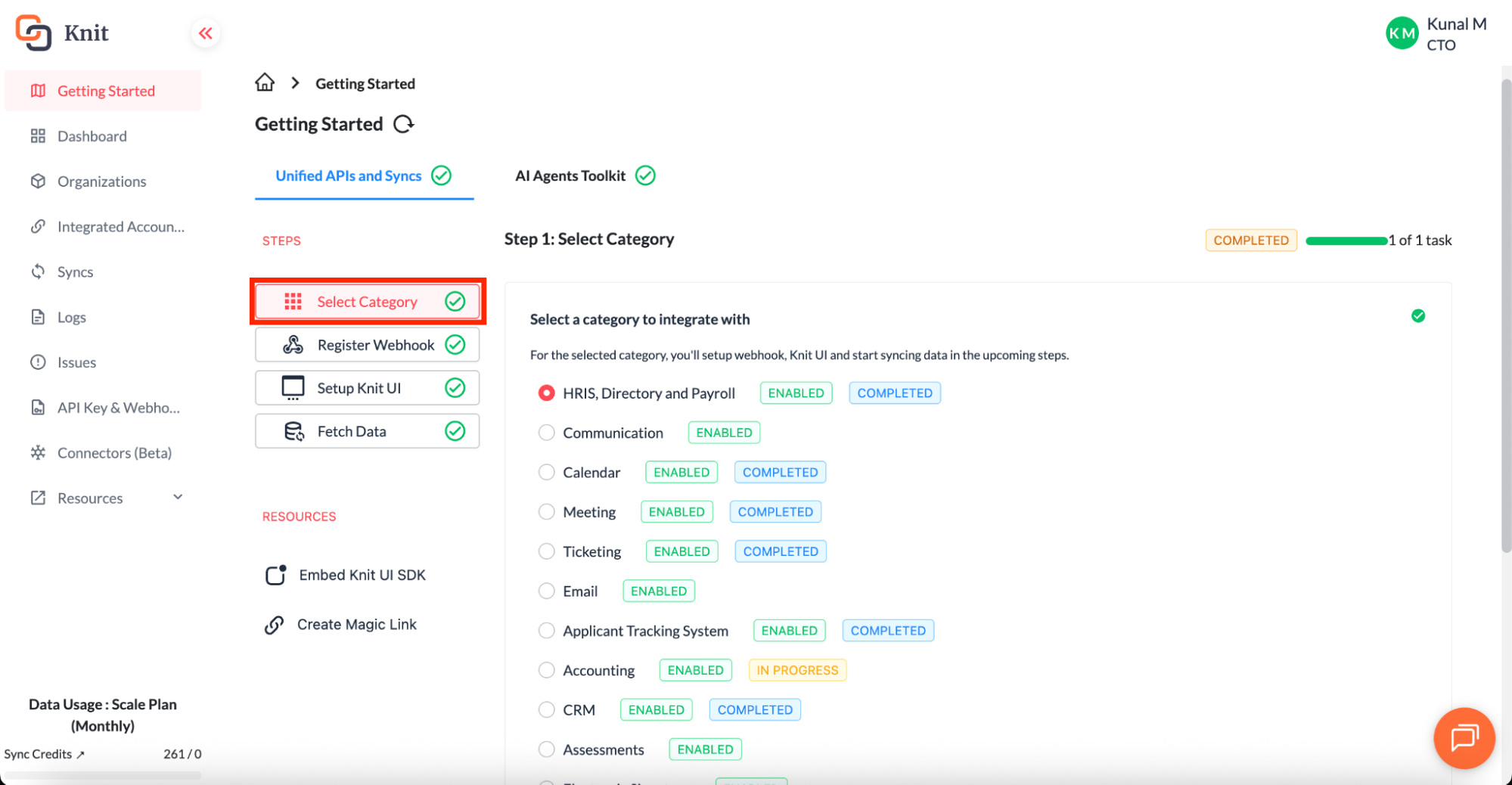This screenshot has height=785, width=1512.
Task: Select the Ticketing radio button
Action: tap(546, 551)
